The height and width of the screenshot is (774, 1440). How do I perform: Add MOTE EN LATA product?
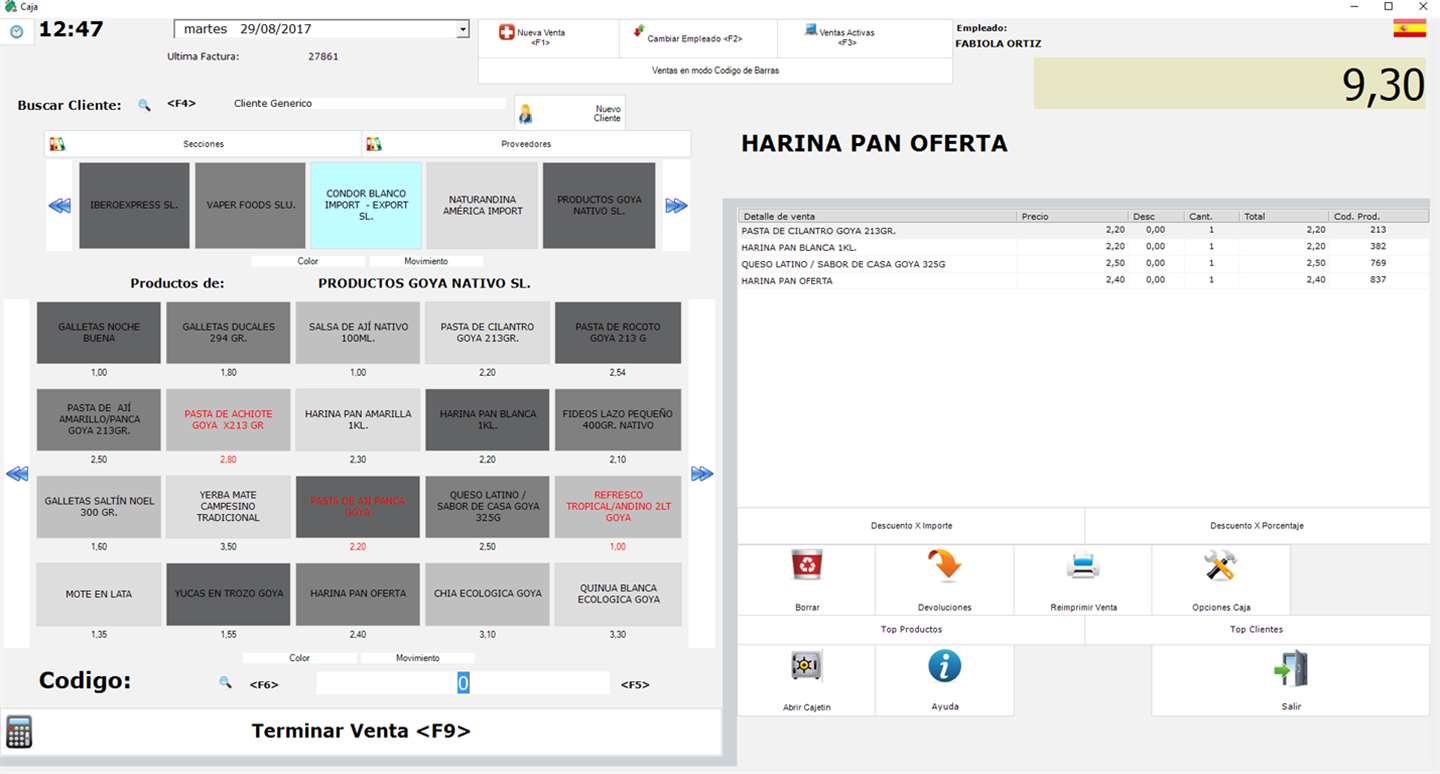click(x=99, y=594)
